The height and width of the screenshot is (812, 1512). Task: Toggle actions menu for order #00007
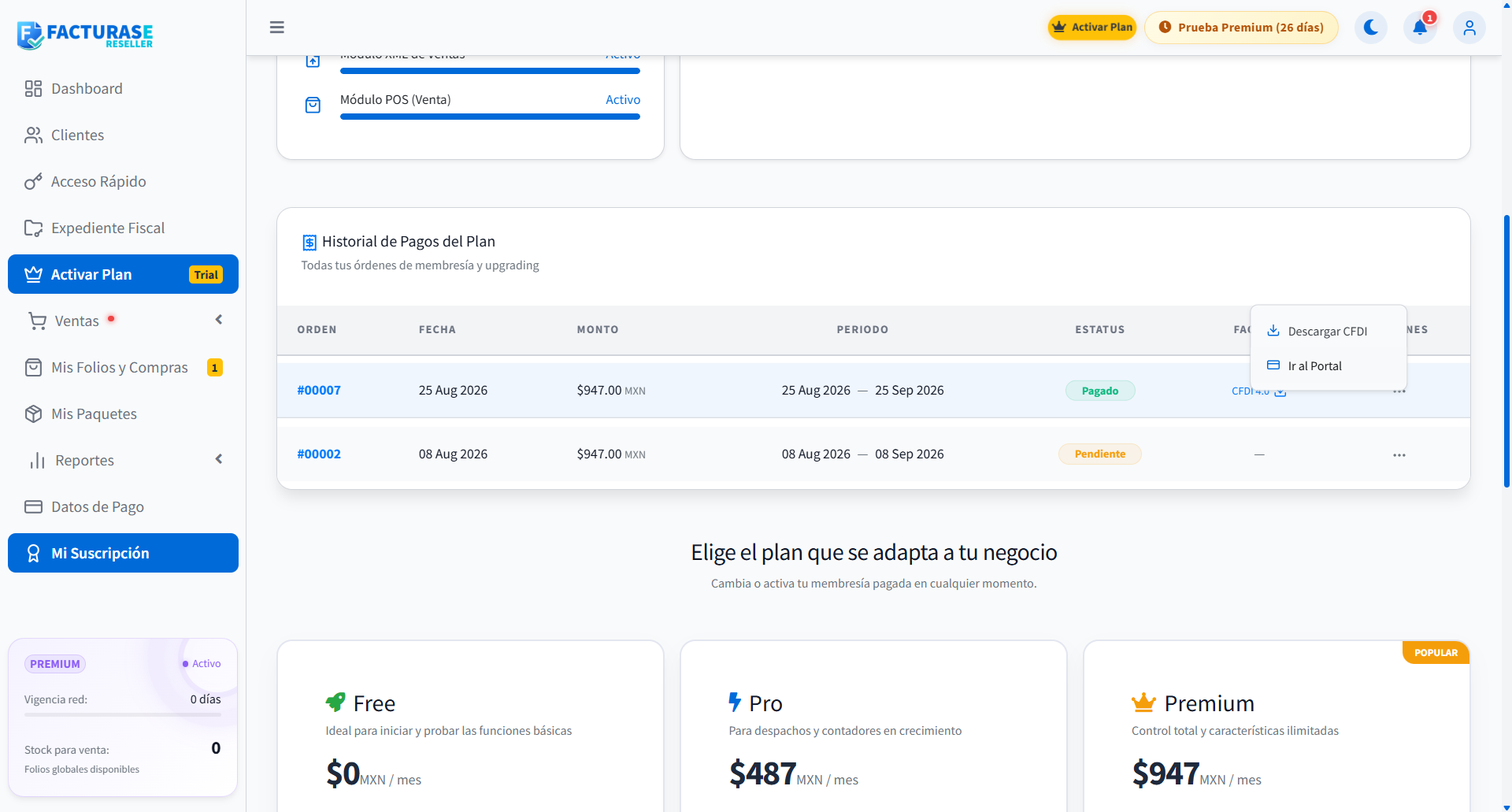pos(1399,391)
